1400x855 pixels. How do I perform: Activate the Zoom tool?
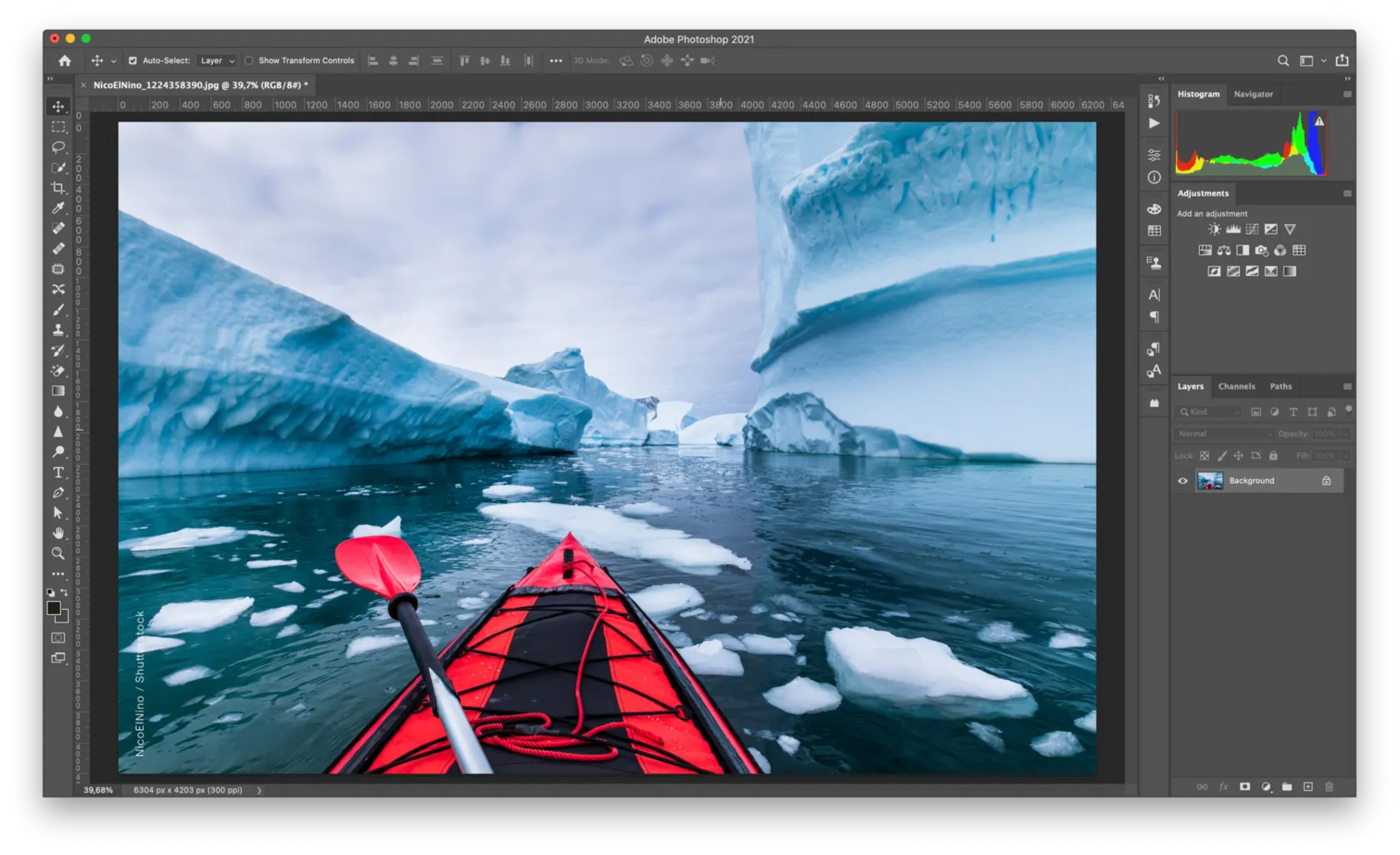58,553
